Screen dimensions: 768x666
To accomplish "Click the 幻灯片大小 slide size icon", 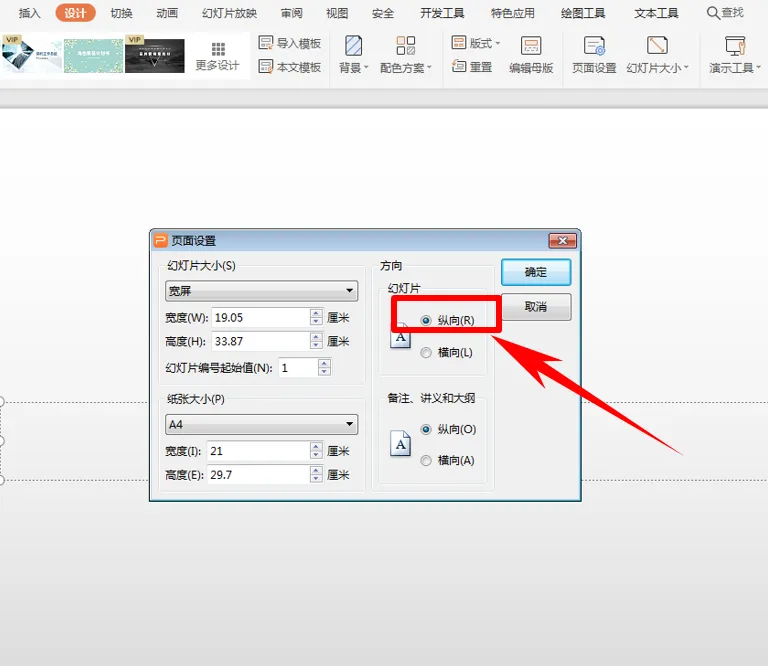I will (x=657, y=46).
